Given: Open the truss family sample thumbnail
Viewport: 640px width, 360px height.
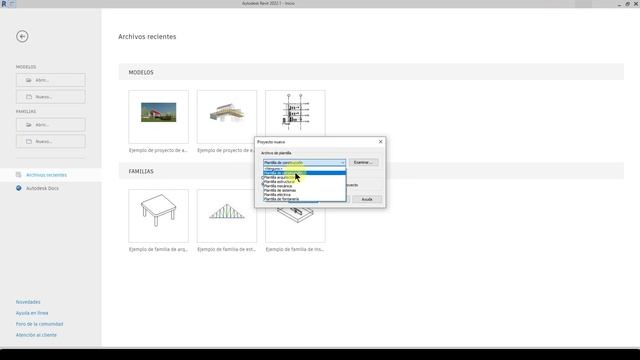Looking at the screenshot, I should [x=227, y=216].
